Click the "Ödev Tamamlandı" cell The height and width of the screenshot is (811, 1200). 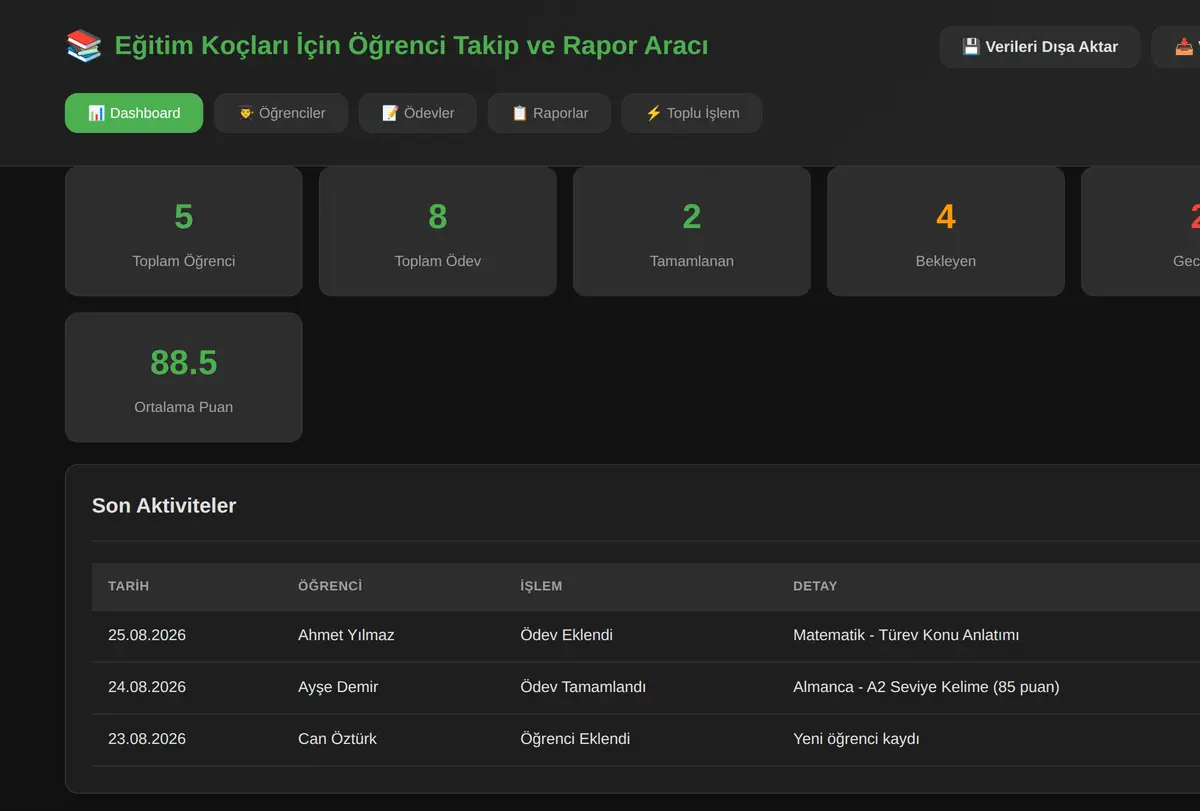coord(583,687)
